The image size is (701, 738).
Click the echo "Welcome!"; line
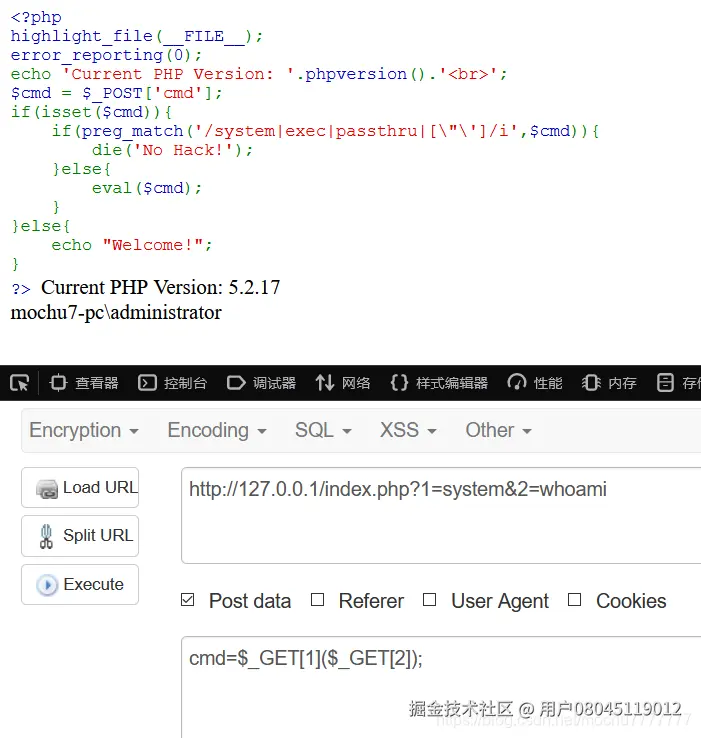point(132,245)
